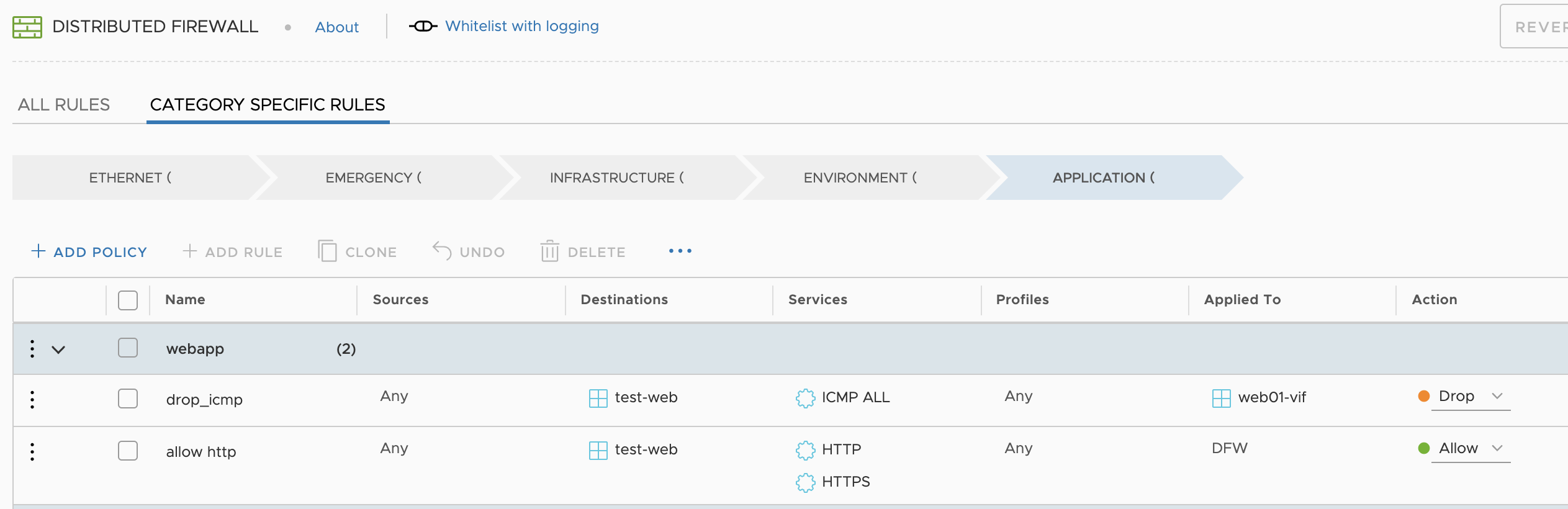This screenshot has height=509, width=1568.
Task: Select the drop_icmp rule checkbox
Action: click(128, 399)
